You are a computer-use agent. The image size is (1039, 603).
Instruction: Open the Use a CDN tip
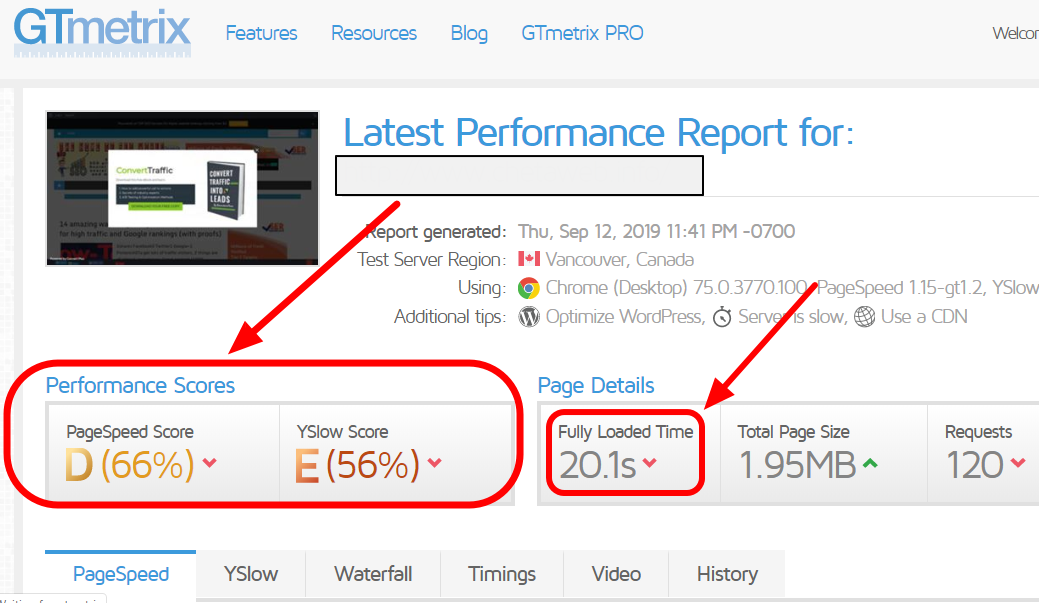tap(924, 317)
